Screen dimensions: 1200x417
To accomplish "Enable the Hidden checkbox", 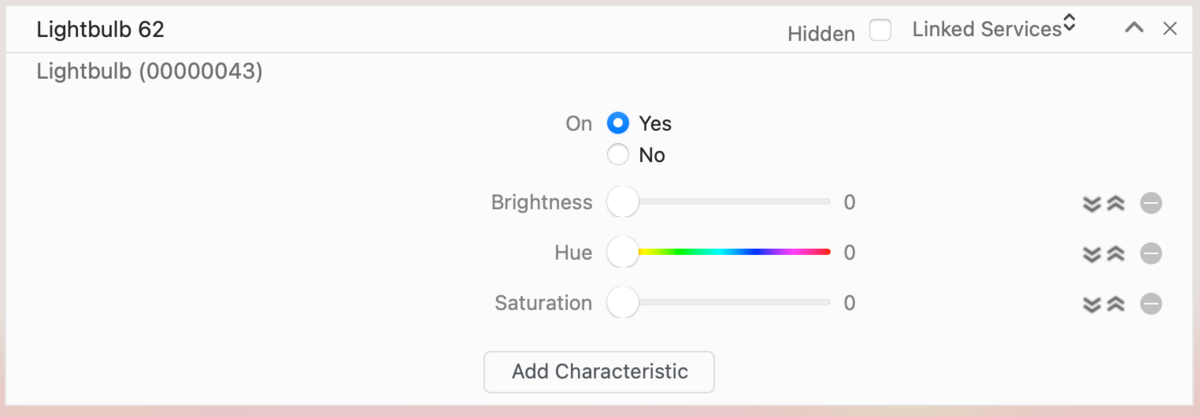I will coord(880,31).
